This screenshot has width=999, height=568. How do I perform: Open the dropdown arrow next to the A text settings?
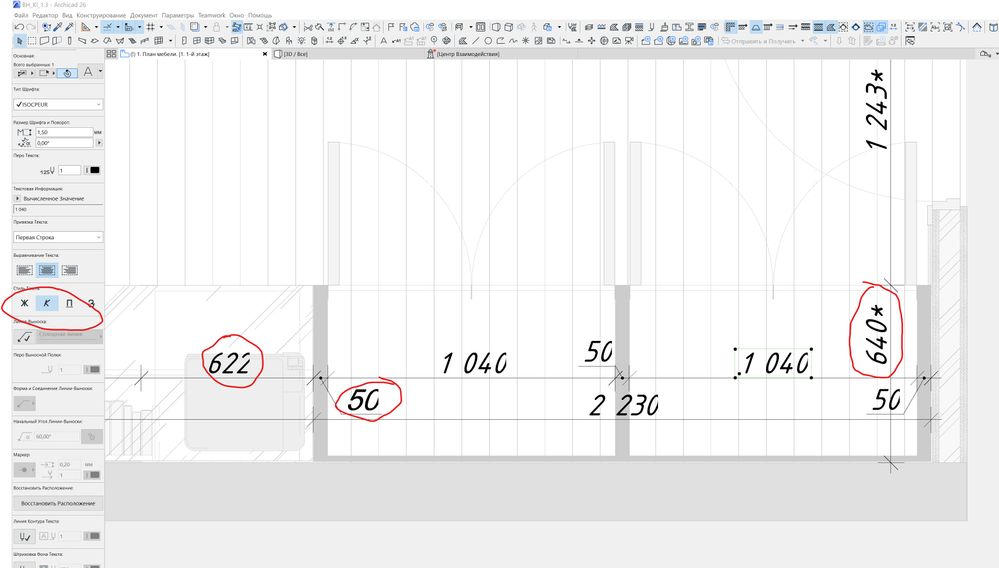[x=100, y=71]
